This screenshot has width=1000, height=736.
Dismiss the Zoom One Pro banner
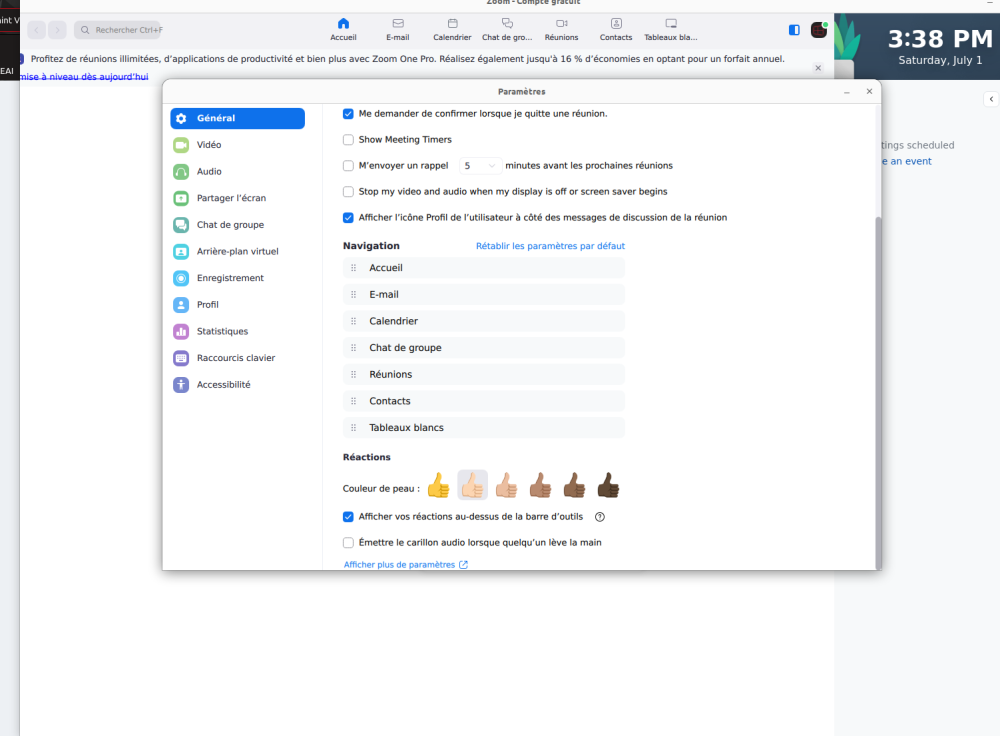pos(818,68)
